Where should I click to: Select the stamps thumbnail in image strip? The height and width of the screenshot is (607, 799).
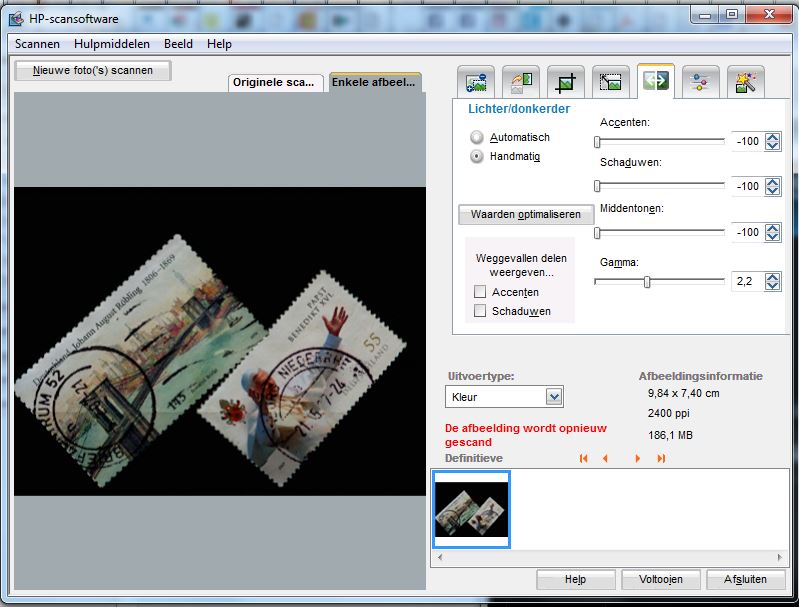click(471, 509)
